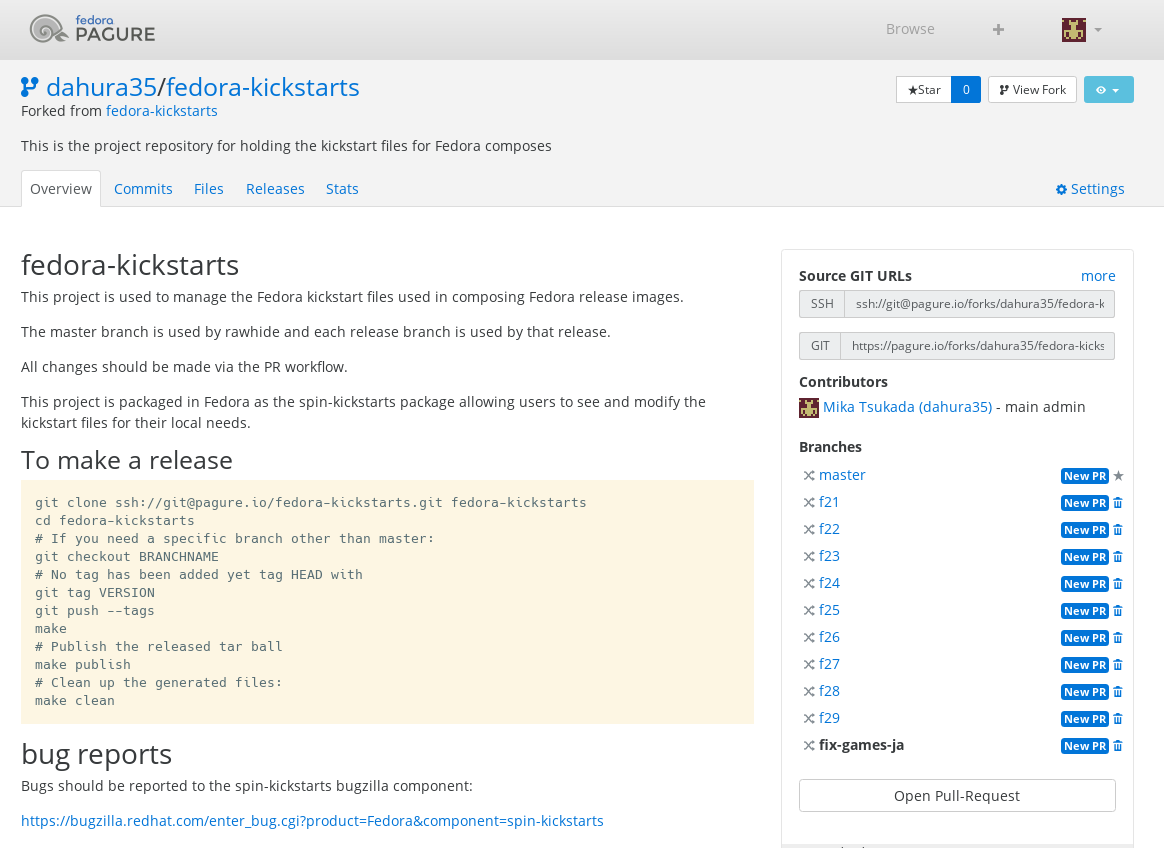Click the star icon beside master branch

pyautogui.click(x=1119, y=476)
